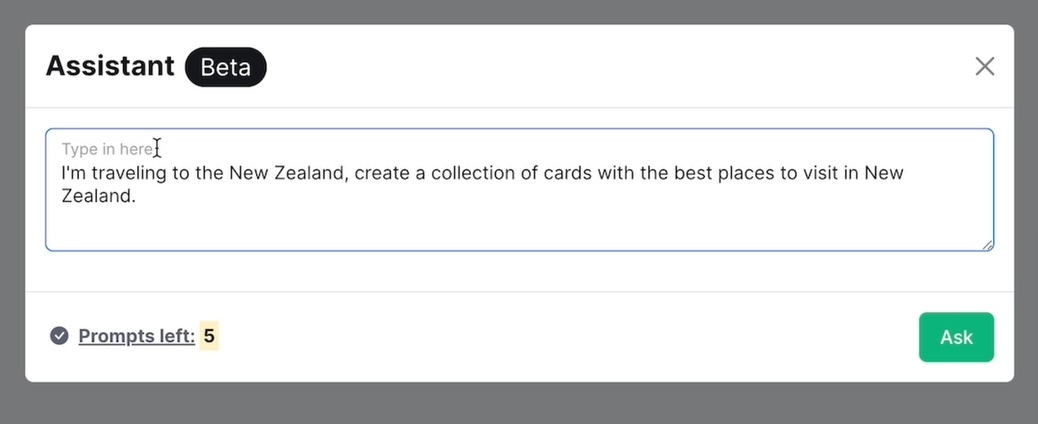Click the black Beta badge

pos(226,67)
